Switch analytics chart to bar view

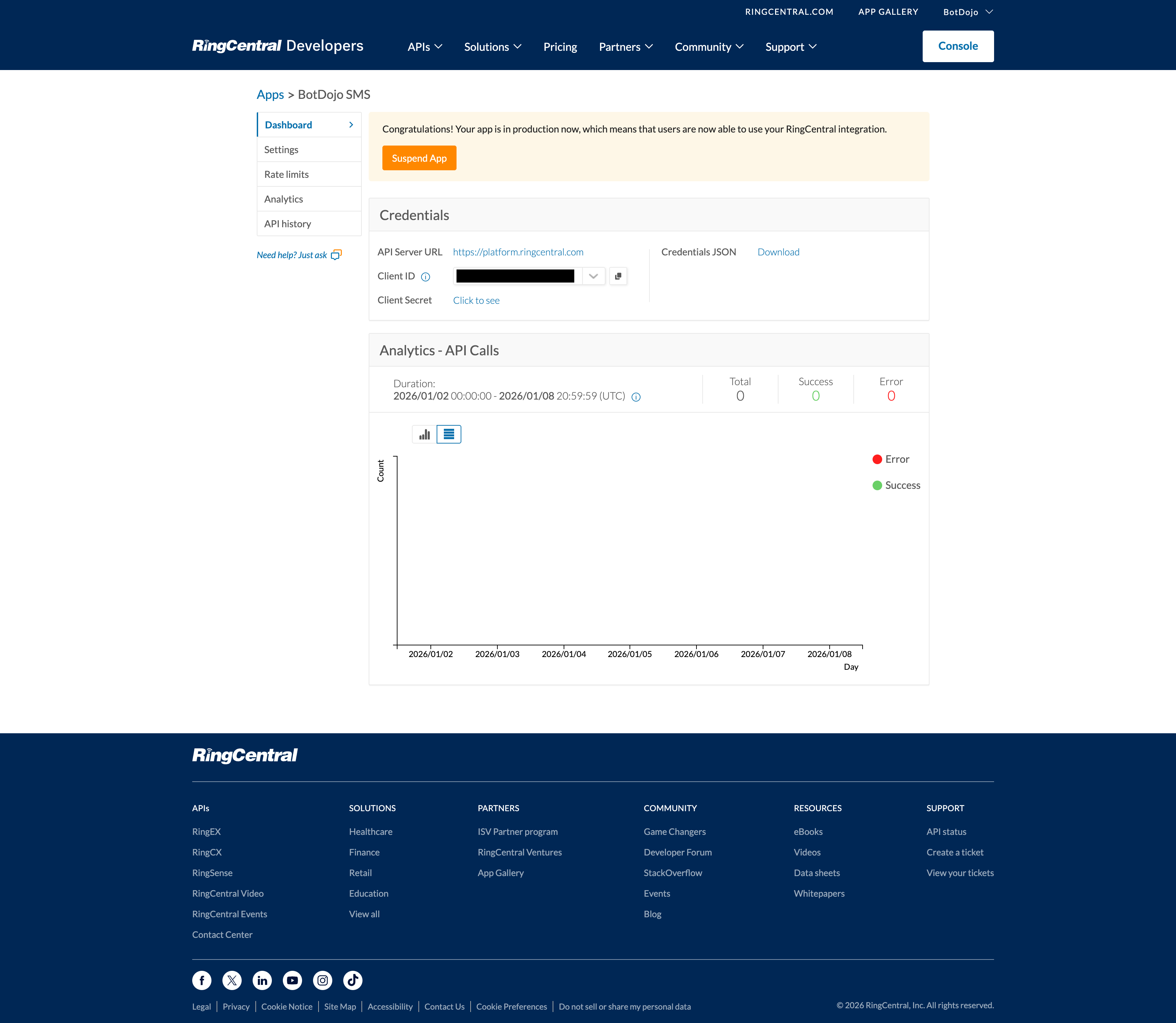pos(424,434)
